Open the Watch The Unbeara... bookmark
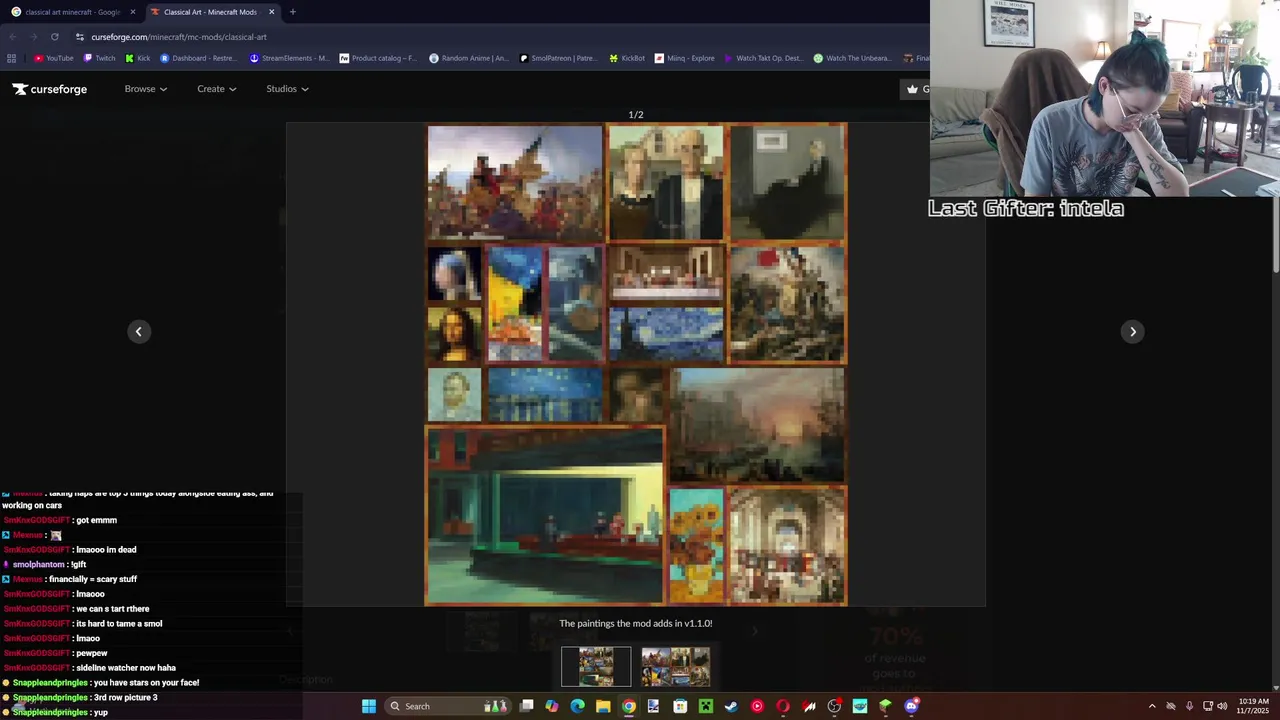Image resolution: width=1280 pixels, height=720 pixels. (x=852, y=58)
